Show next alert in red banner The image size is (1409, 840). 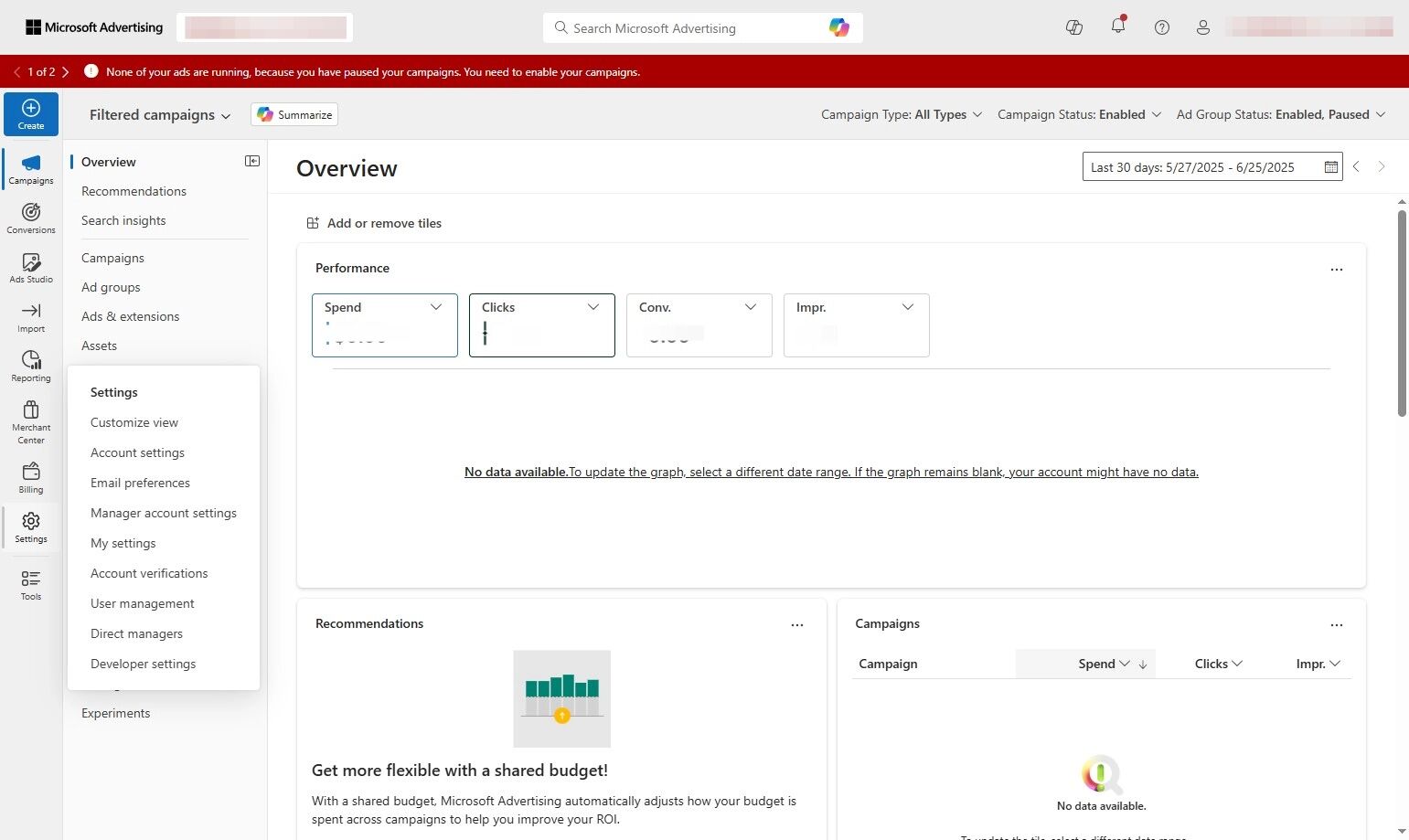coord(65,71)
